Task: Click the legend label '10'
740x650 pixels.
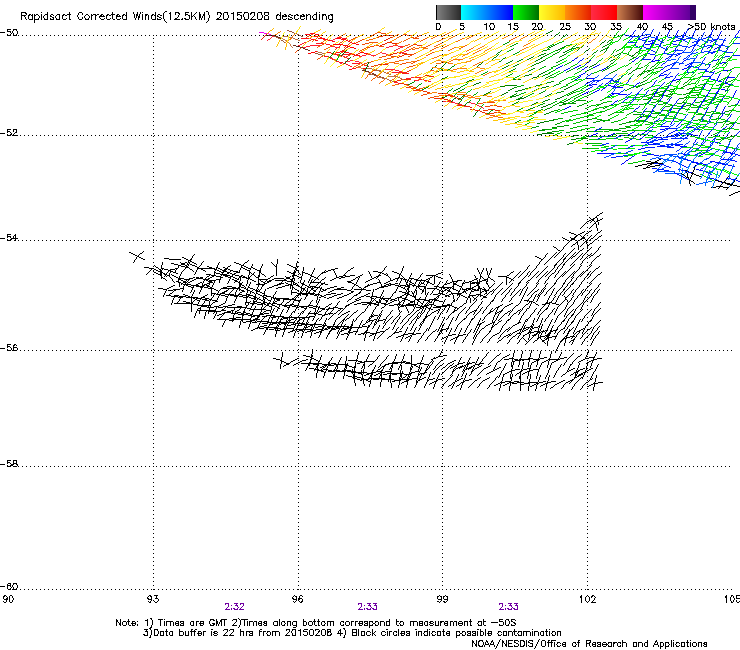Action: pos(489,27)
